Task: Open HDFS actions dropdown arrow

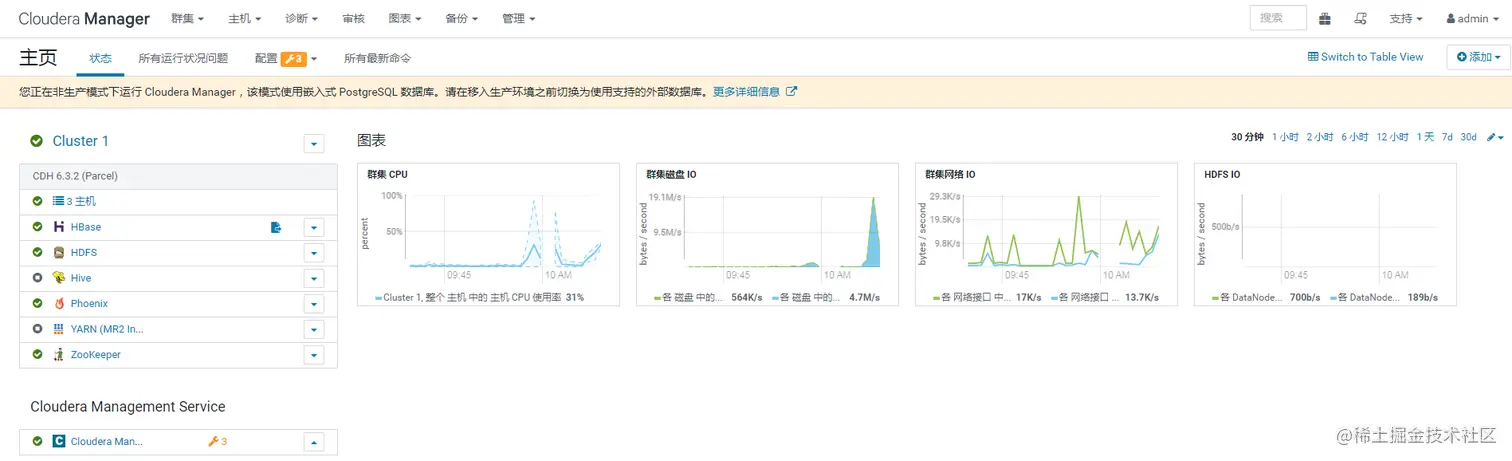Action: coord(314,253)
